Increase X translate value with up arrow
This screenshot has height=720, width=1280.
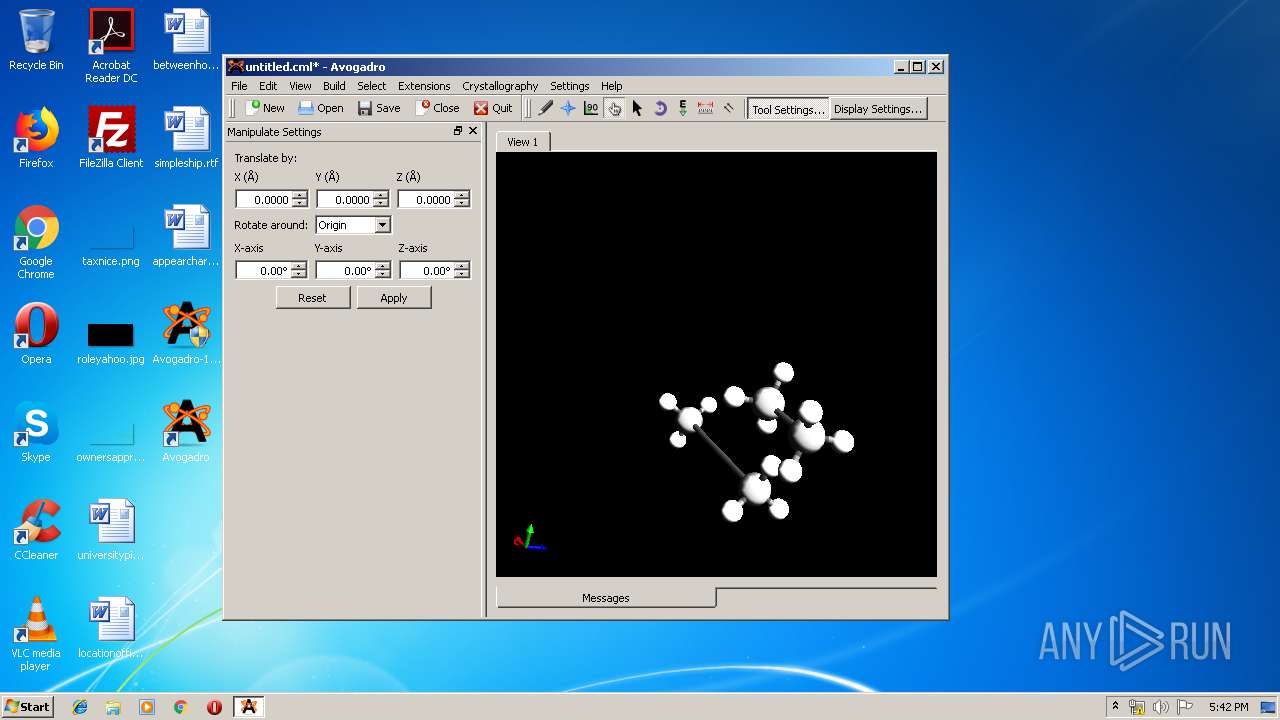pos(300,196)
